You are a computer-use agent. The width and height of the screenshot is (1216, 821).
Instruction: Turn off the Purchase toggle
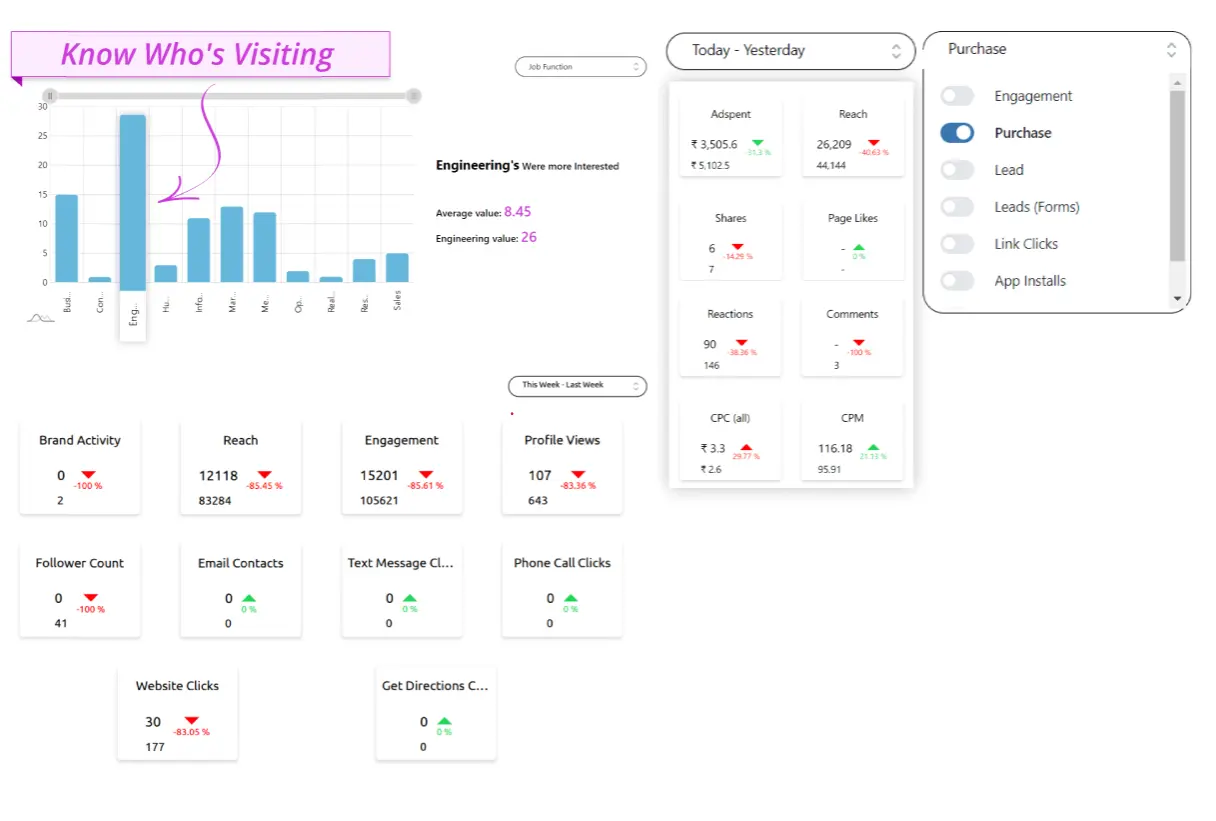tap(957, 133)
